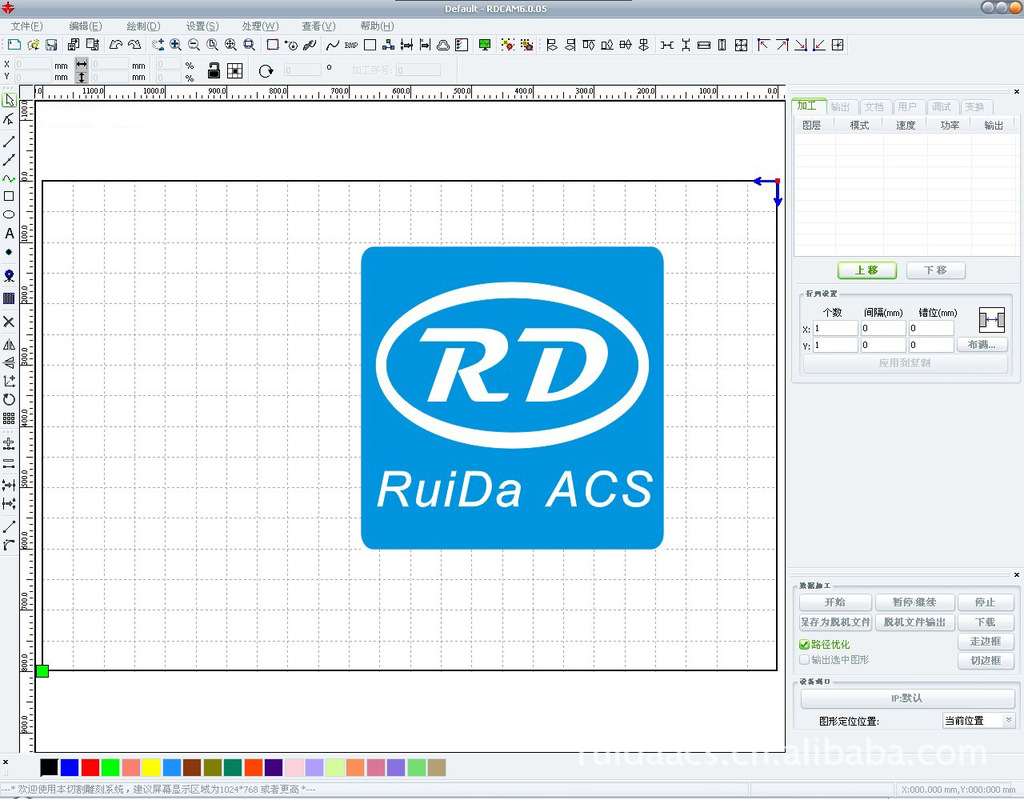Toggle the 输出选中图形 checkbox
Screen dimensions: 1024x799
[x=805, y=660]
